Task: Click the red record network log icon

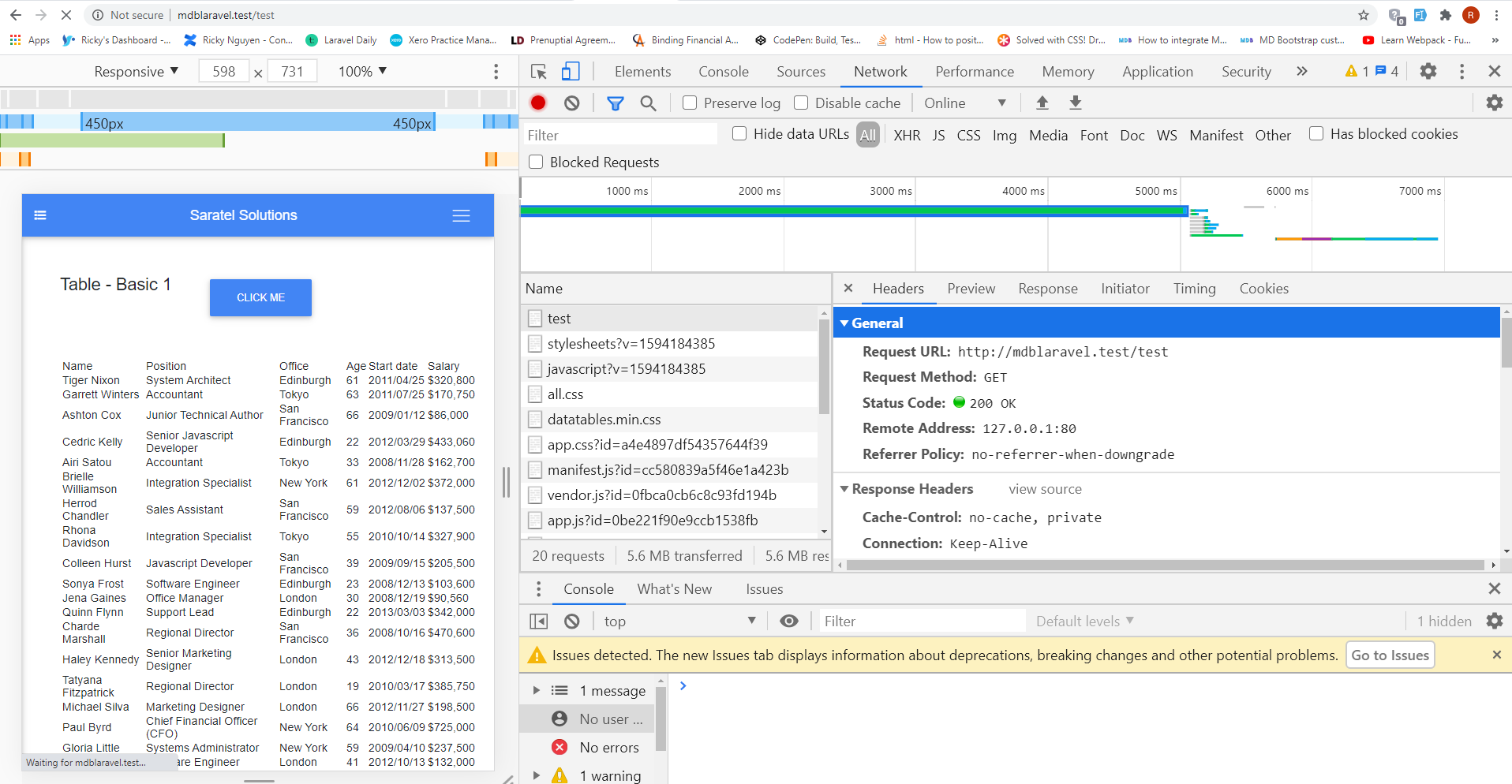Action: (x=537, y=103)
